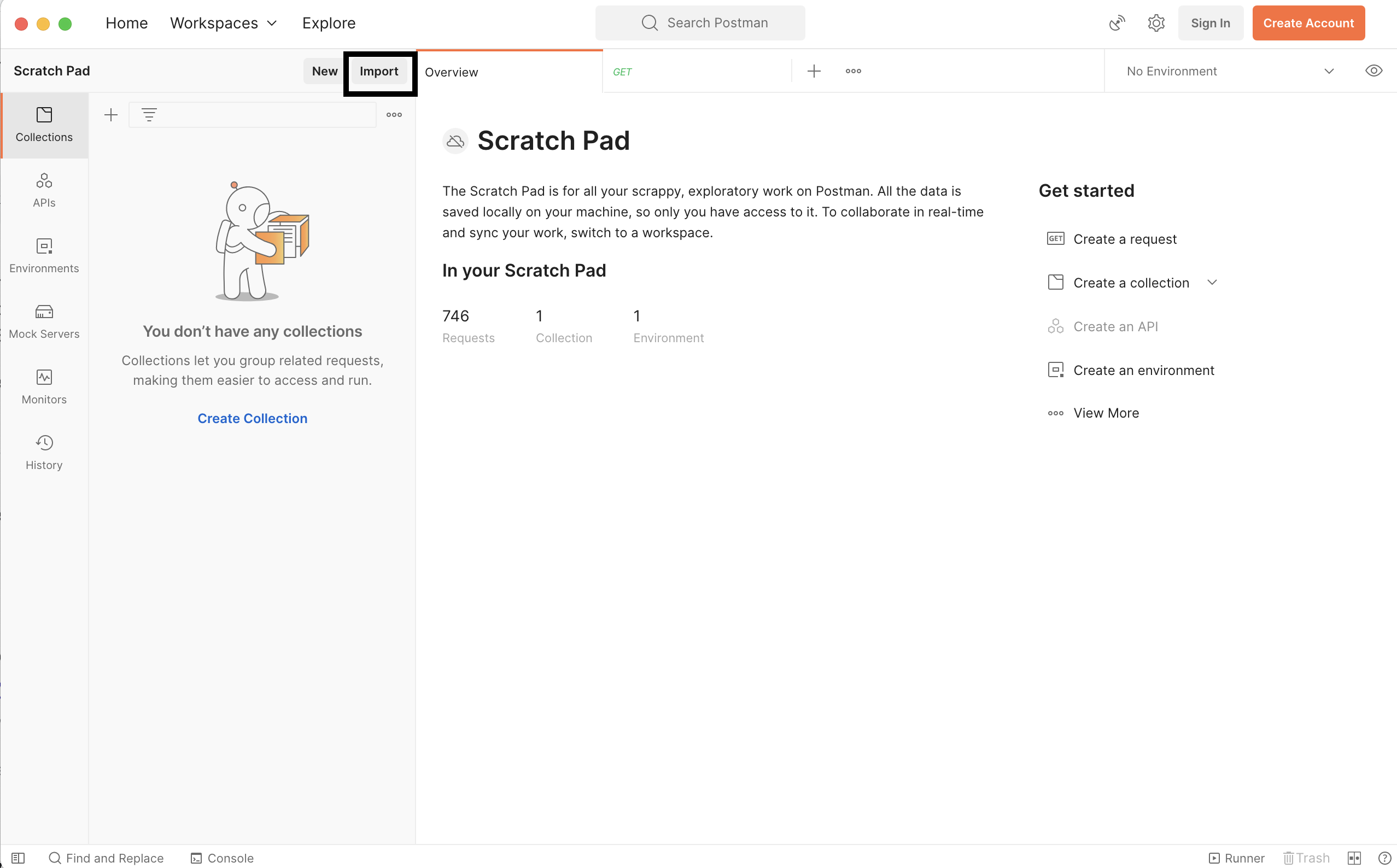Open the Mock Servers sidebar section
Screen dimensions: 1397x868
[44, 321]
